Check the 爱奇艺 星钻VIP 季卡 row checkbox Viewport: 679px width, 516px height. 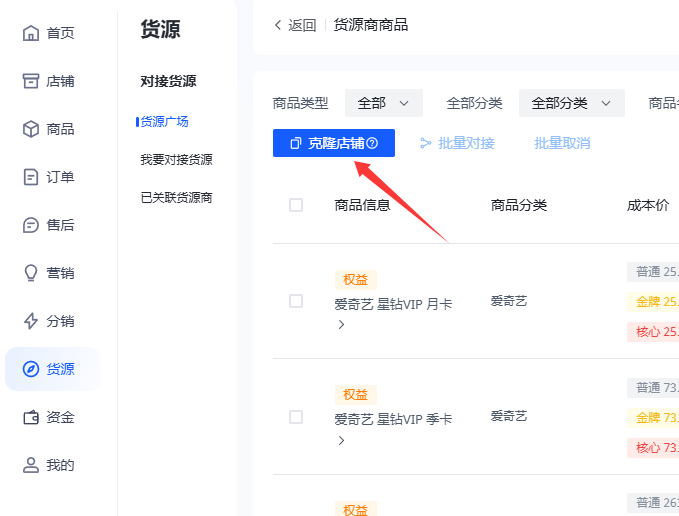(x=296, y=417)
